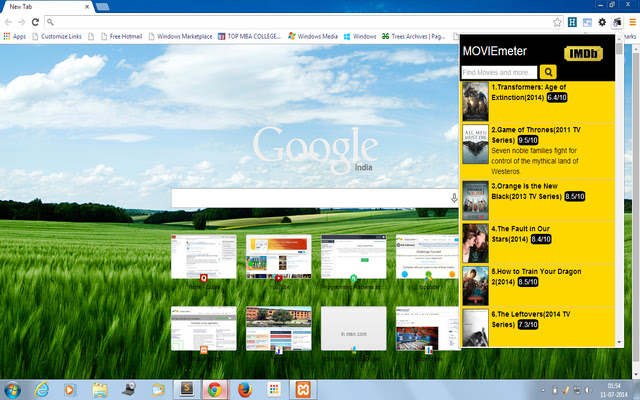Click the Google search box
The height and width of the screenshot is (400, 640).
point(315,198)
